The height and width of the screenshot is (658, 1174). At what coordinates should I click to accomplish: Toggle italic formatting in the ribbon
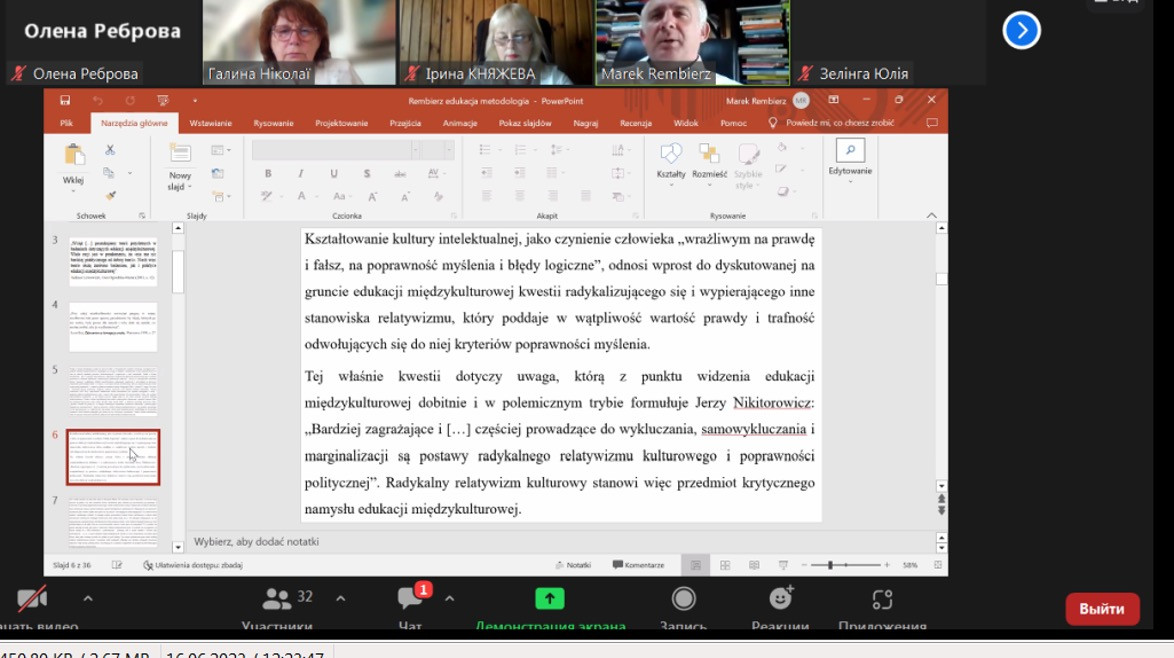pos(301,174)
